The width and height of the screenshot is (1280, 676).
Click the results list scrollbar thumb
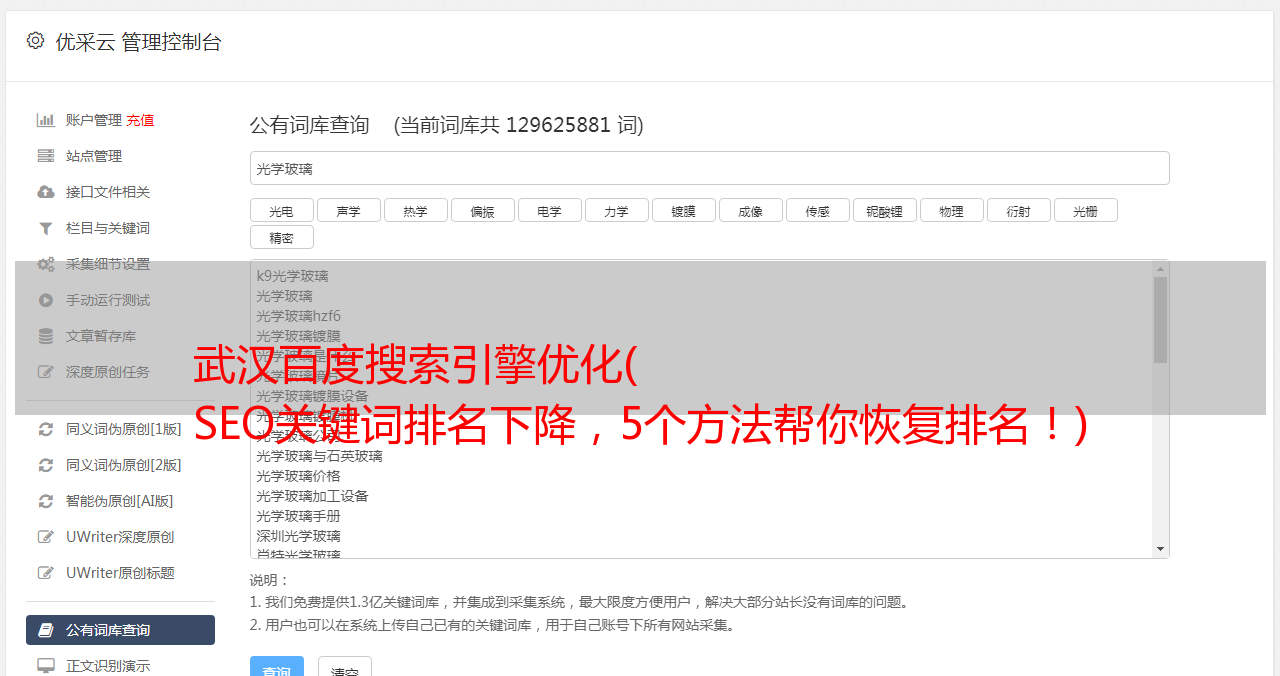coord(1160,320)
